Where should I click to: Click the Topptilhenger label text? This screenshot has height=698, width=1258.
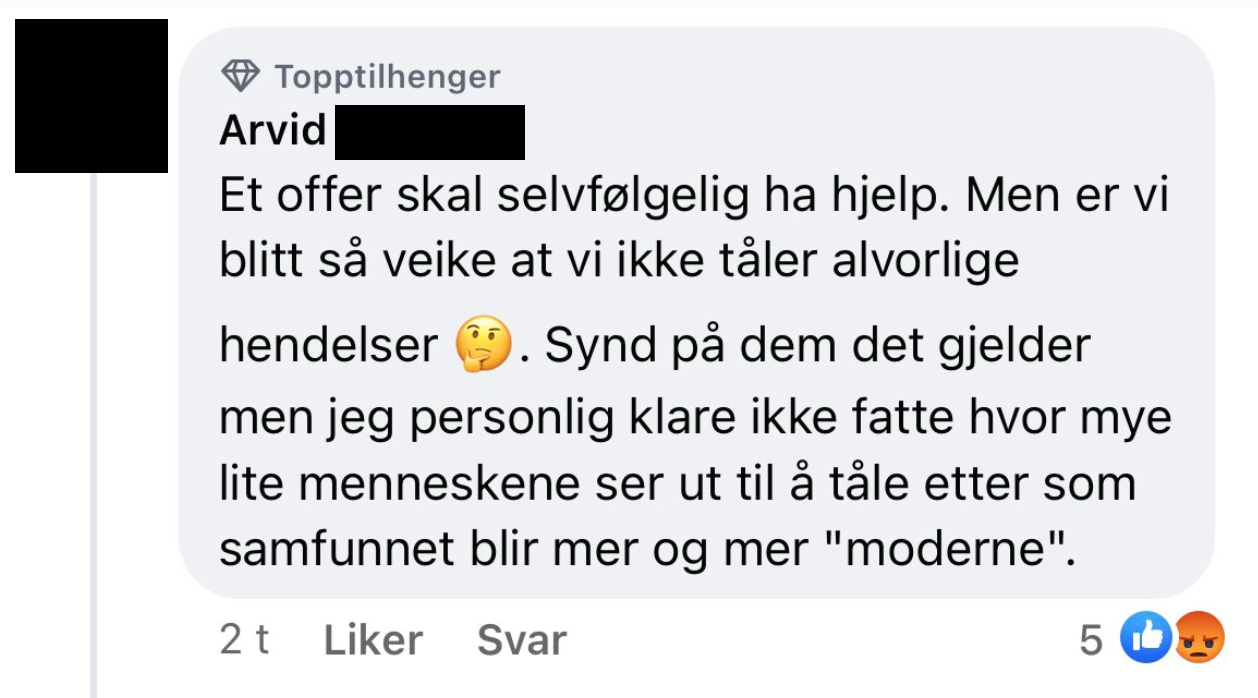(387, 75)
